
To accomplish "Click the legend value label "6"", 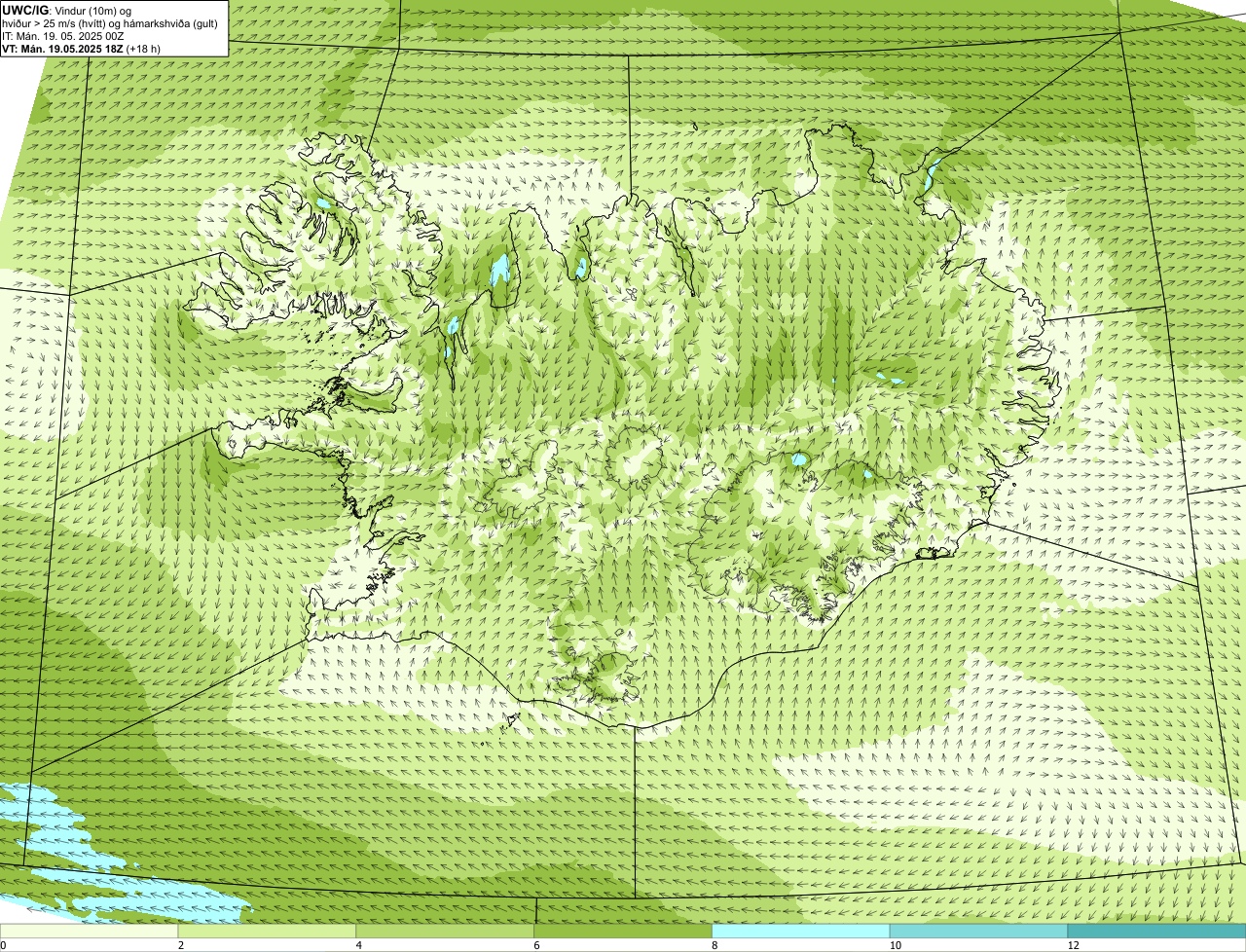I will coord(536,945).
